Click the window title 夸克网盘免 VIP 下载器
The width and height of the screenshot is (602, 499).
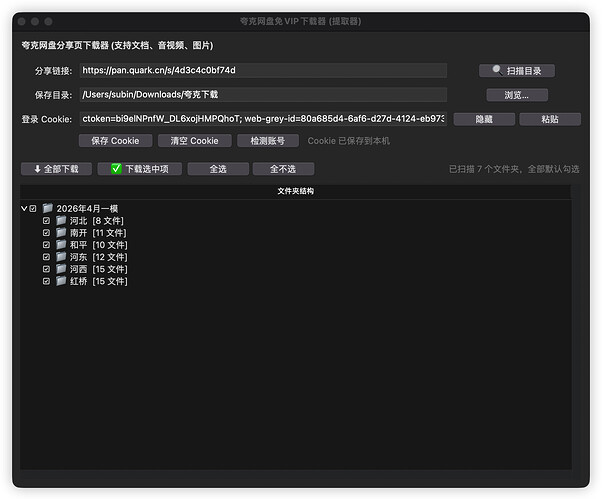pyautogui.click(x=301, y=21)
